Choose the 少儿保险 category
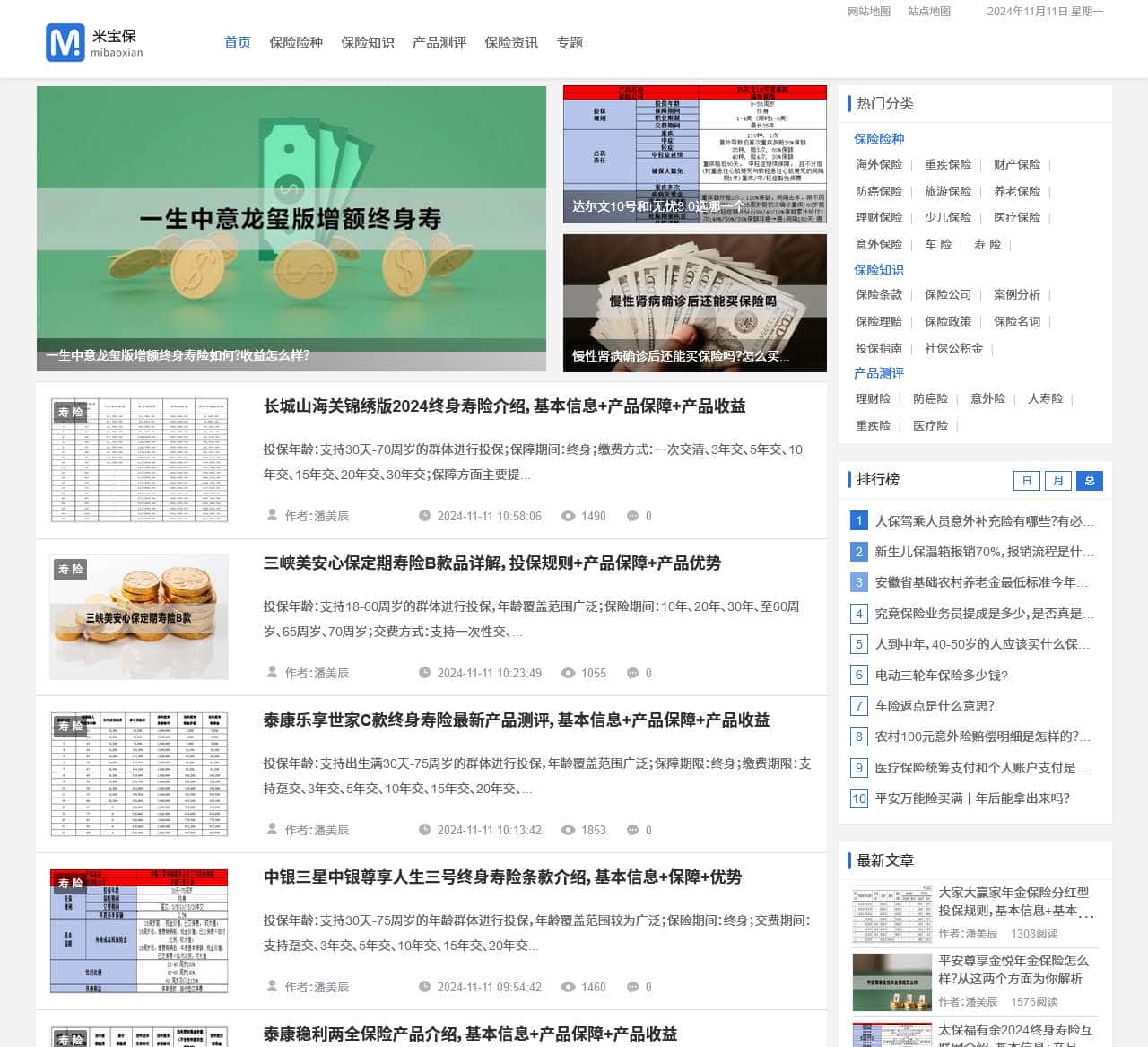Image resolution: width=1148 pixels, height=1047 pixels. [948, 217]
